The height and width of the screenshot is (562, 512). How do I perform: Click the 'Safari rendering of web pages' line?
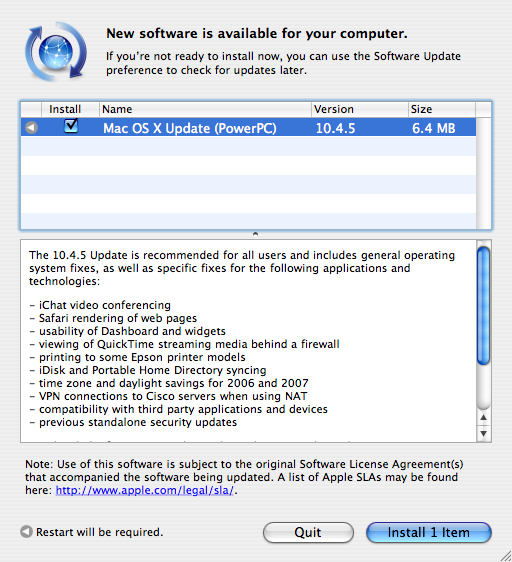[113, 318]
